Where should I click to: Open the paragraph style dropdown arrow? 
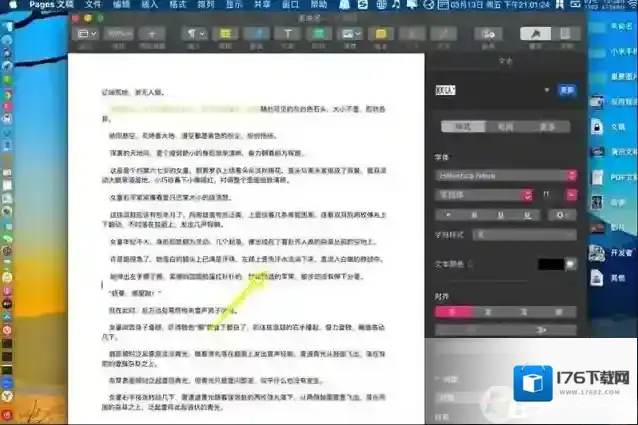coord(546,90)
